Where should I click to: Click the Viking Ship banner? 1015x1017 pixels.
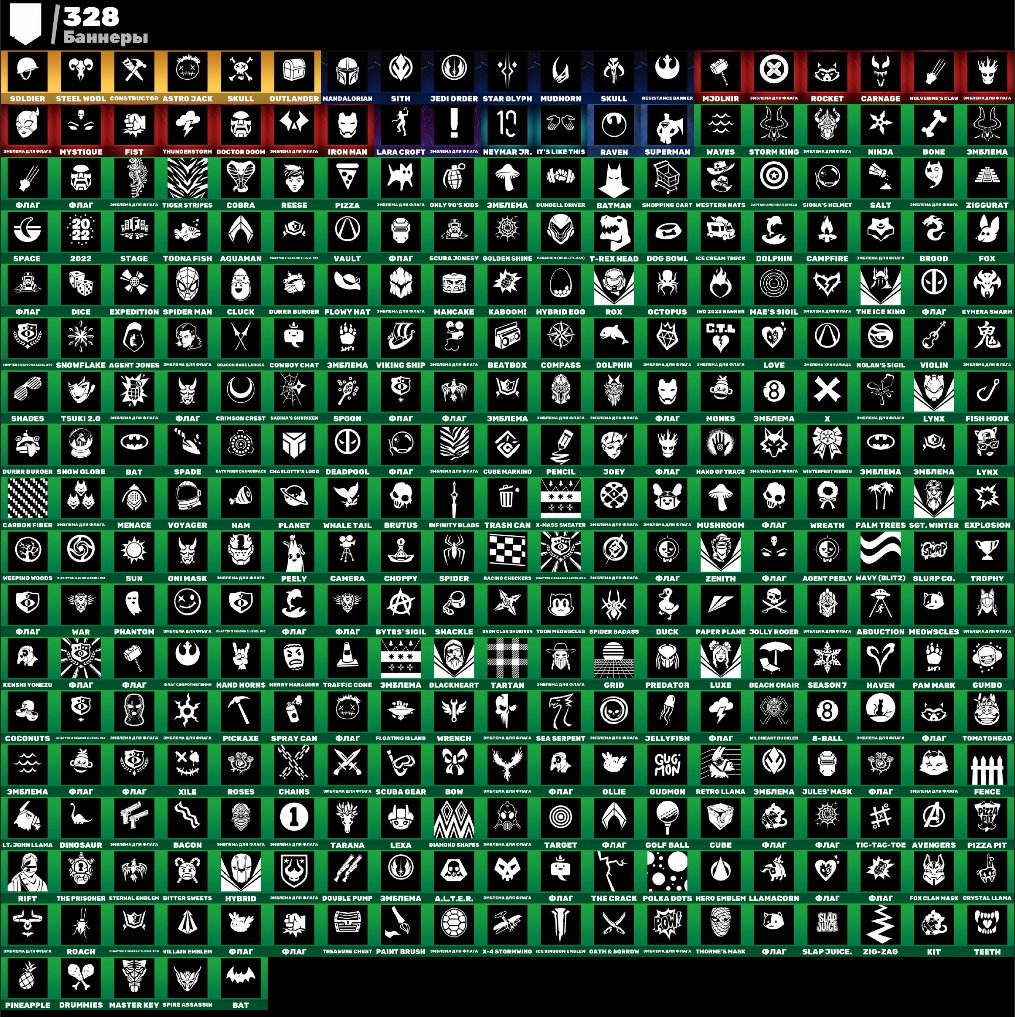click(401, 338)
